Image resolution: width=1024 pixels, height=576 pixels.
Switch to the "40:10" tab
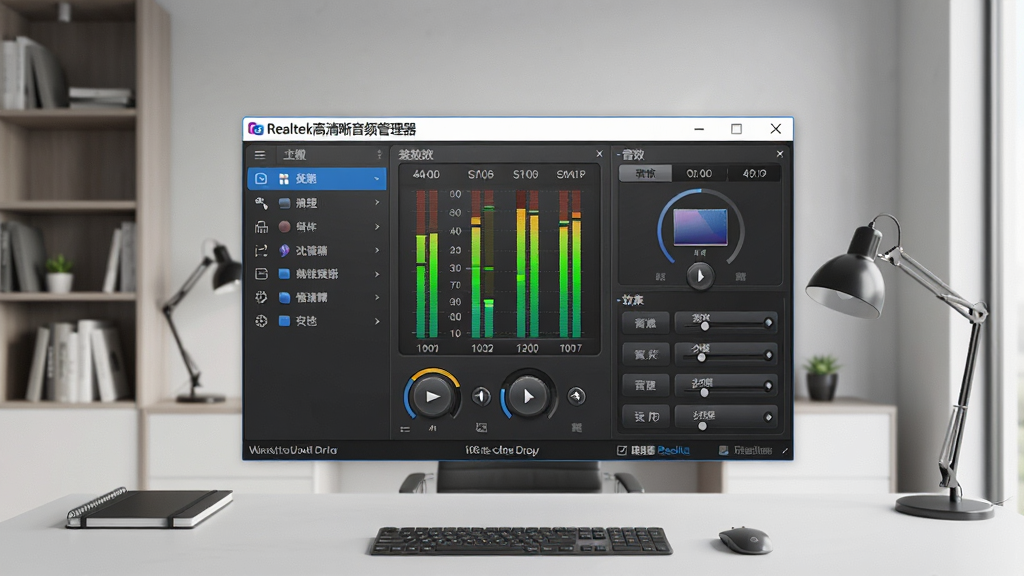click(x=754, y=173)
